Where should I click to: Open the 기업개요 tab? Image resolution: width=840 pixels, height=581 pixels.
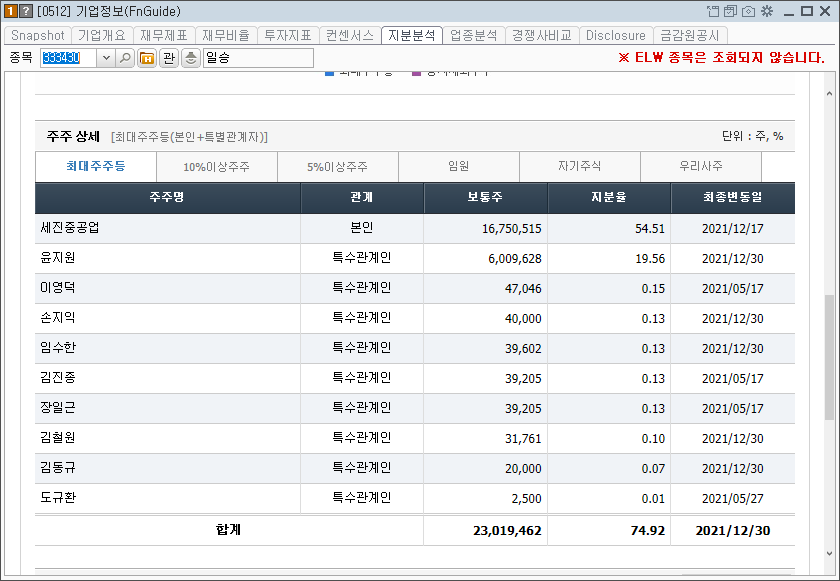[102, 35]
